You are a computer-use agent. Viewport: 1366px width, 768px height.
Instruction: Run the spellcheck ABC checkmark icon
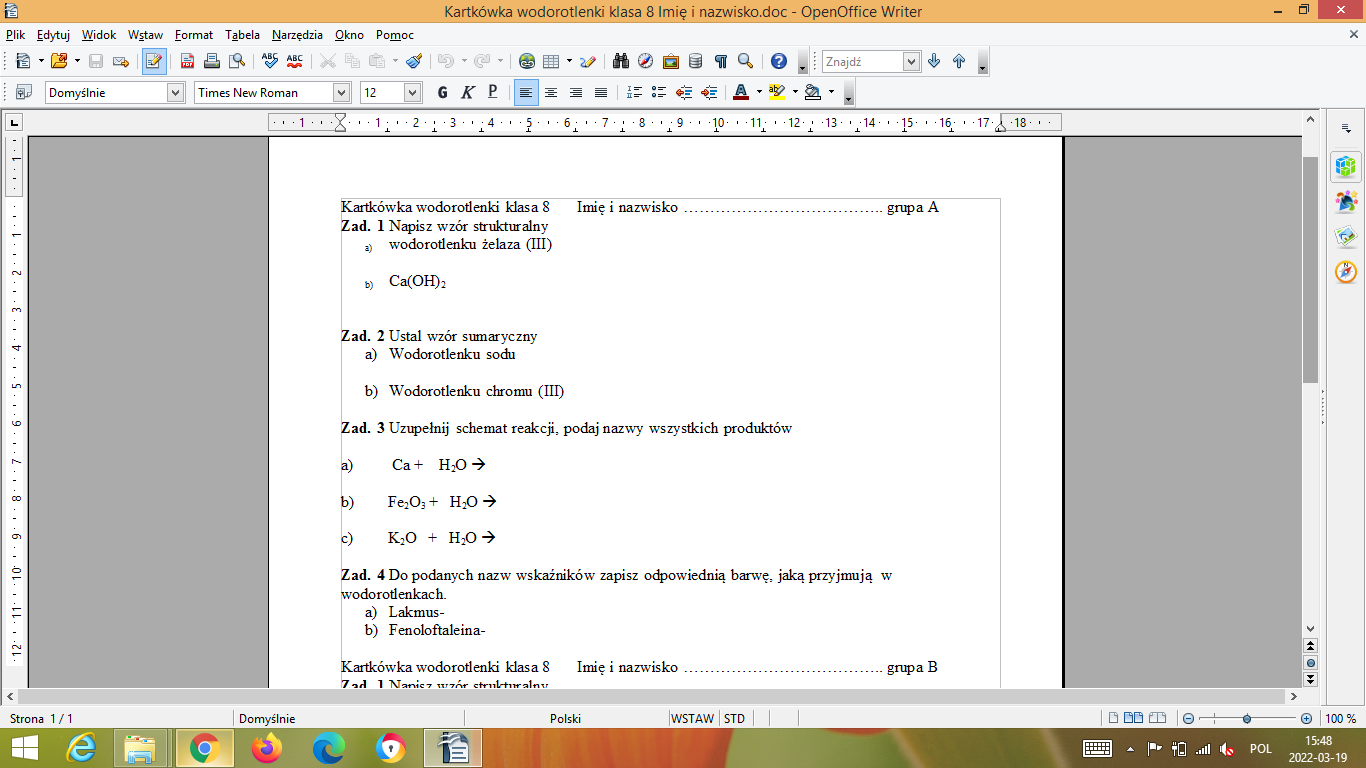click(269, 61)
